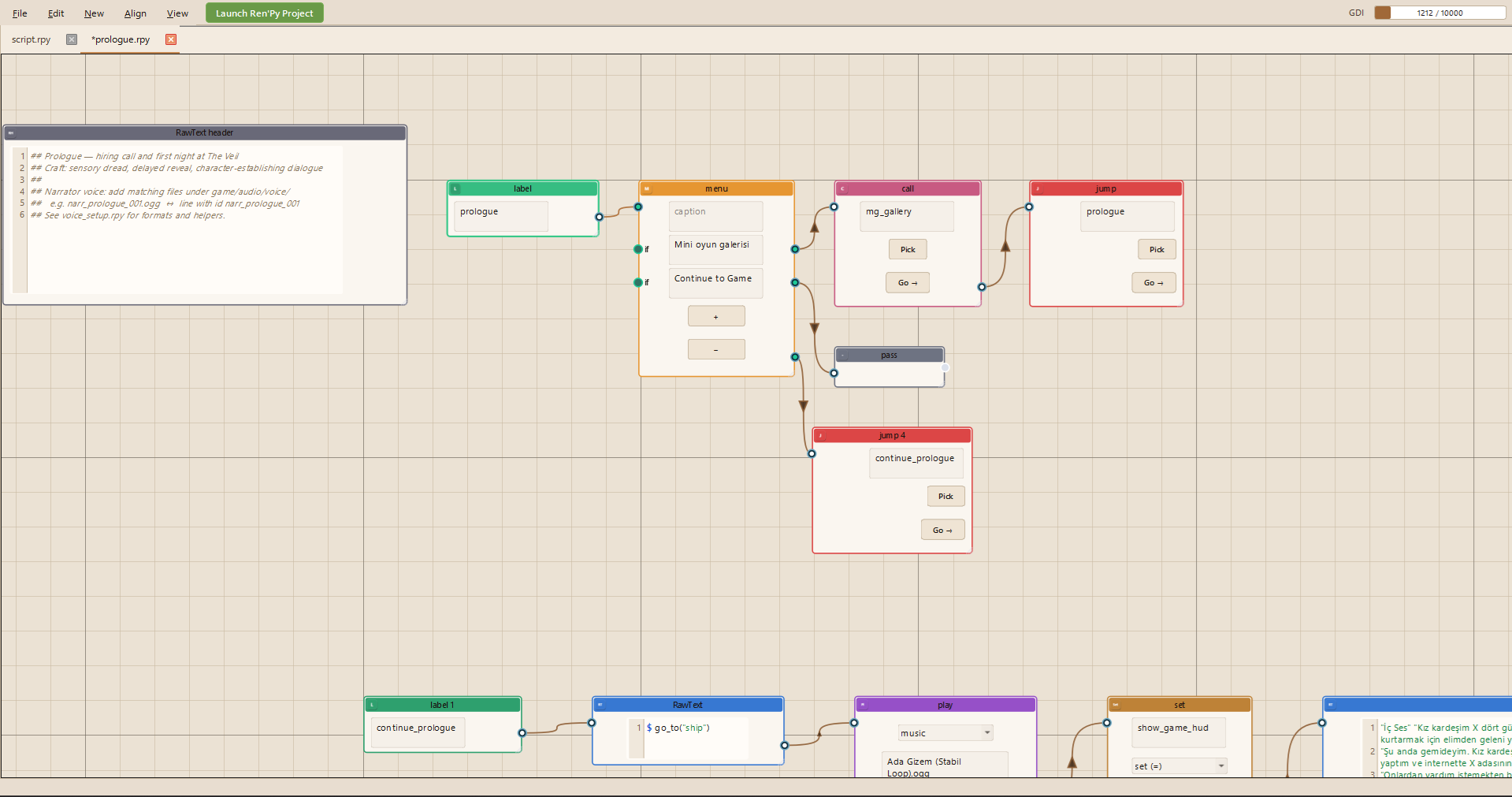The height and width of the screenshot is (797, 1512).
Task: Close the script.rpy tab
Action: pyautogui.click(x=72, y=39)
